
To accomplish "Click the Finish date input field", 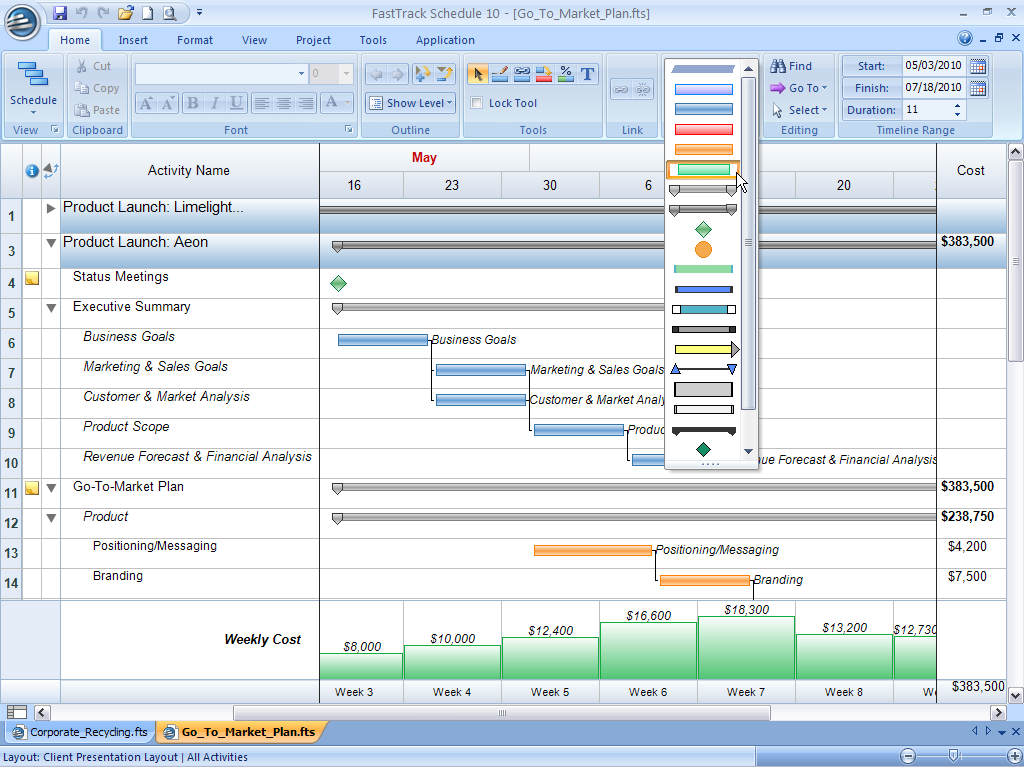I will (x=932, y=88).
